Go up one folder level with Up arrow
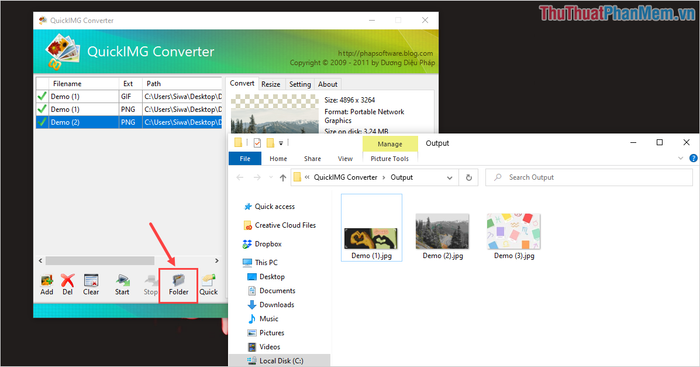Viewport: 700px width, 367px height. point(283,178)
